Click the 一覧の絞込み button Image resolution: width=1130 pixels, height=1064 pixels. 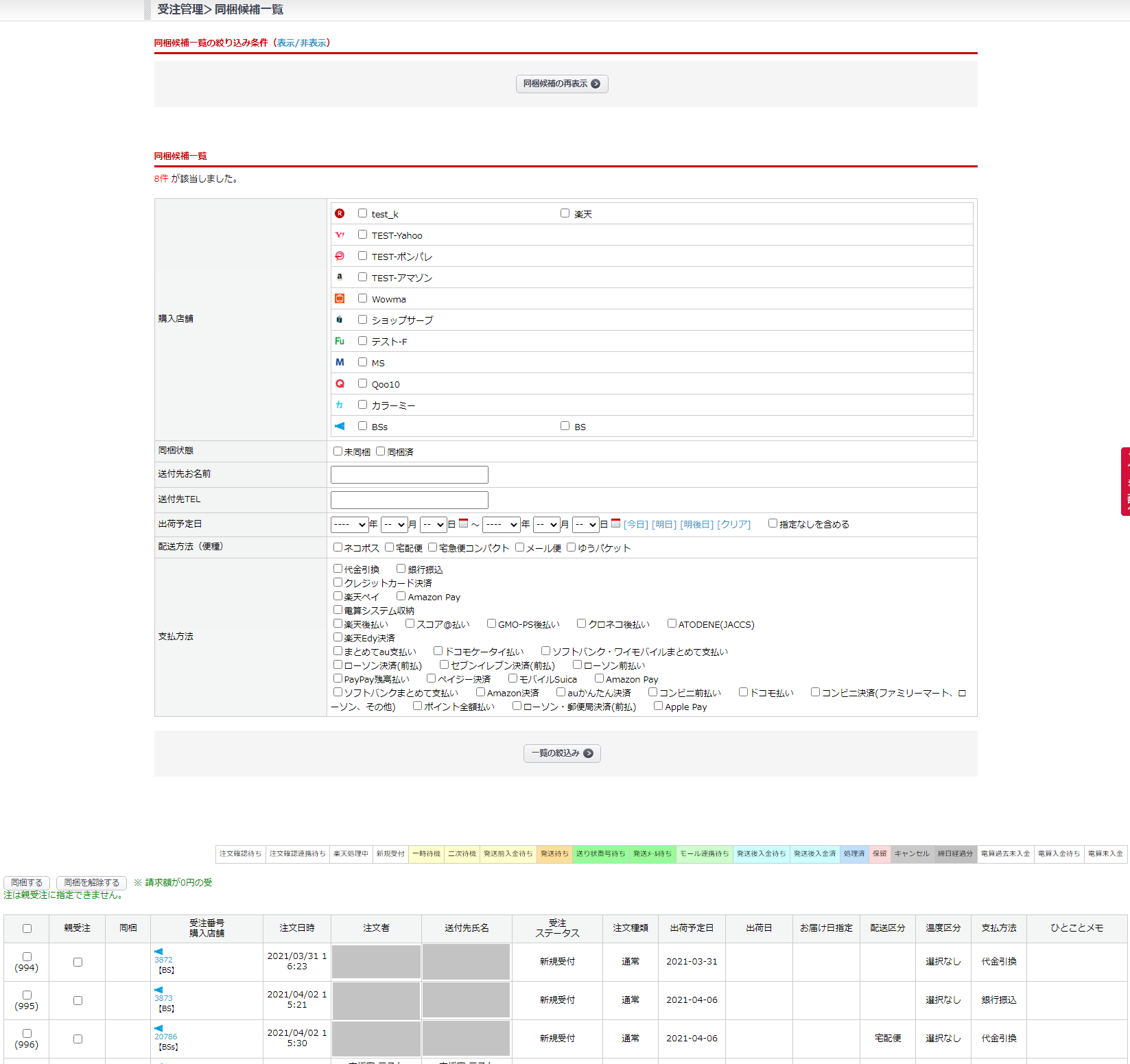point(562,753)
